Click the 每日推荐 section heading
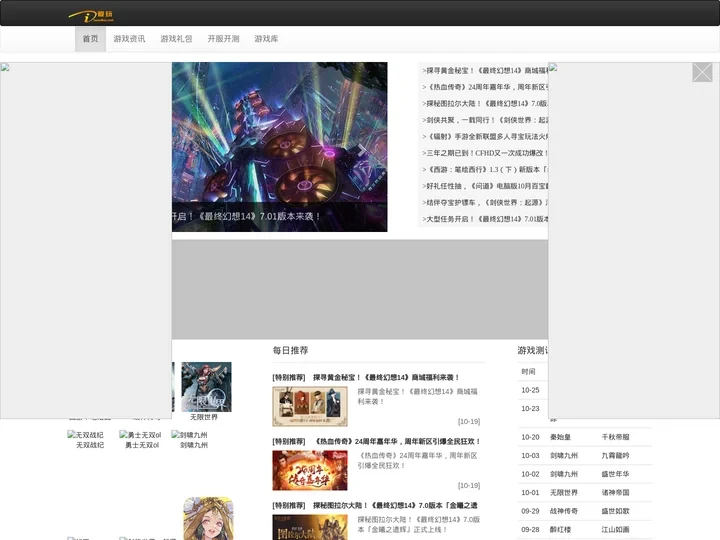 pyautogui.click(x=290, y=350)
